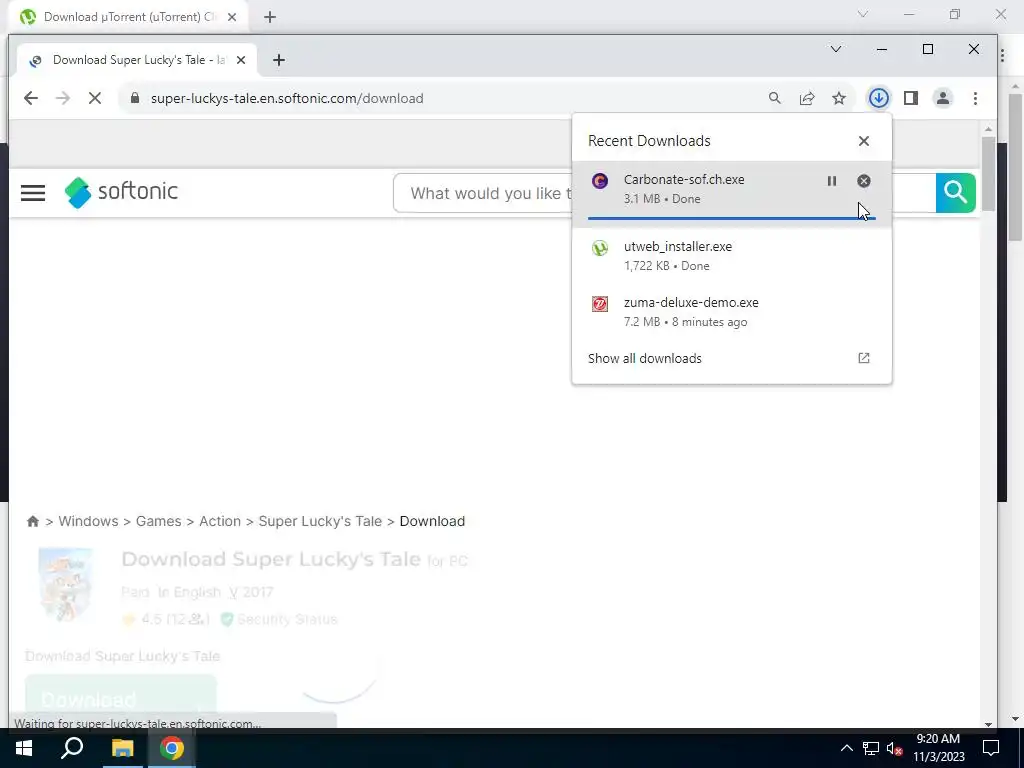Image resolution: width=1024 pixels, height=768 pixels.
Task: Click the address bar URL
Action: coord(287,98)
